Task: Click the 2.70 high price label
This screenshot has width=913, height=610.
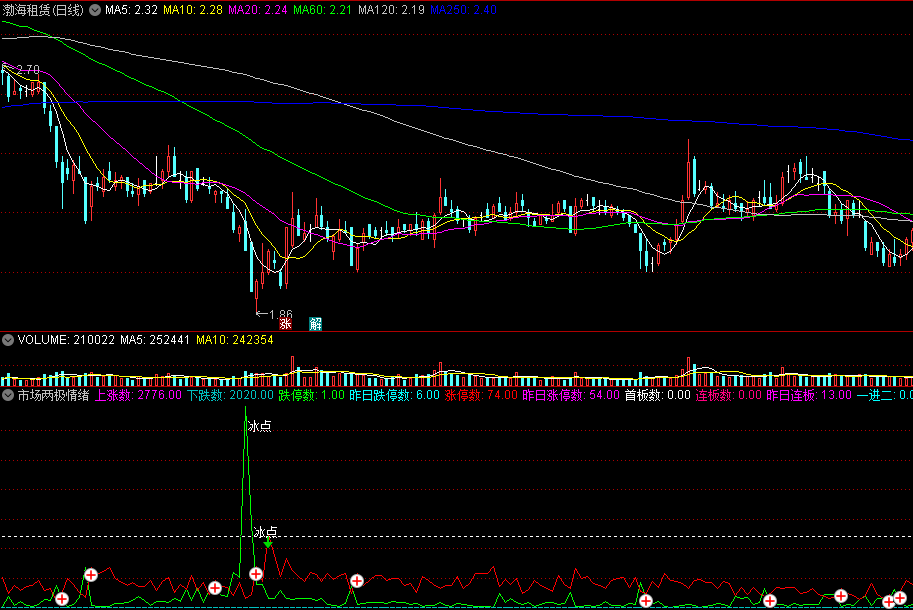Action: pyautogui.click(x=28, y=70)
